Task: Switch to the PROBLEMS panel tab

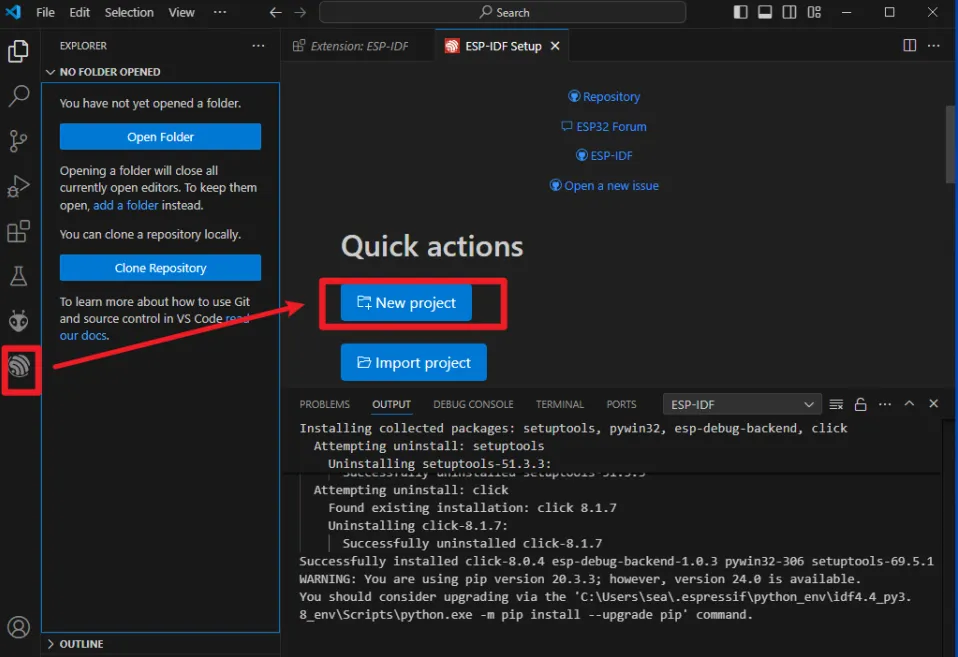Action: coord(324,405)
